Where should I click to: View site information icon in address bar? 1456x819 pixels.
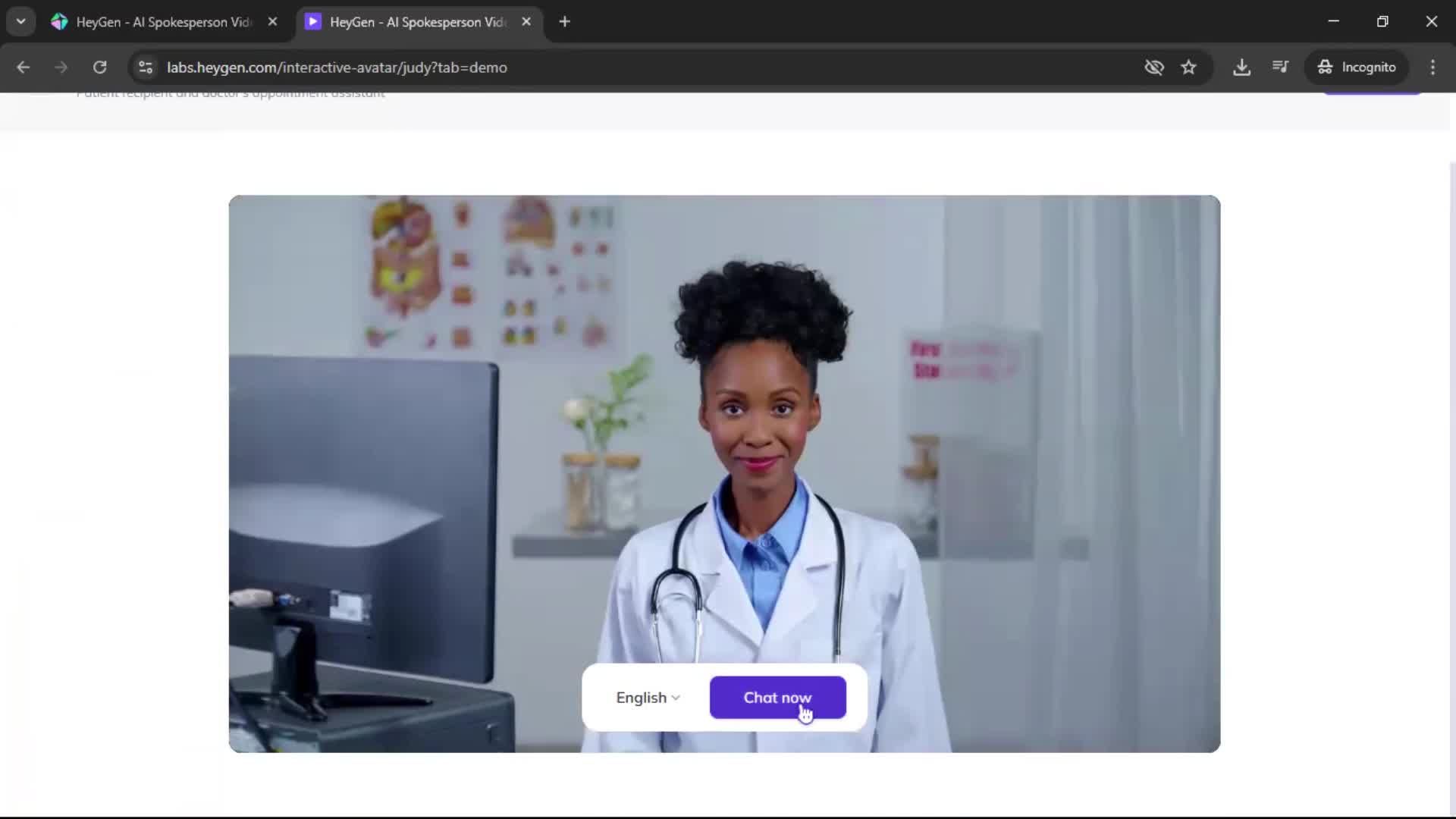tap(146, 67)
